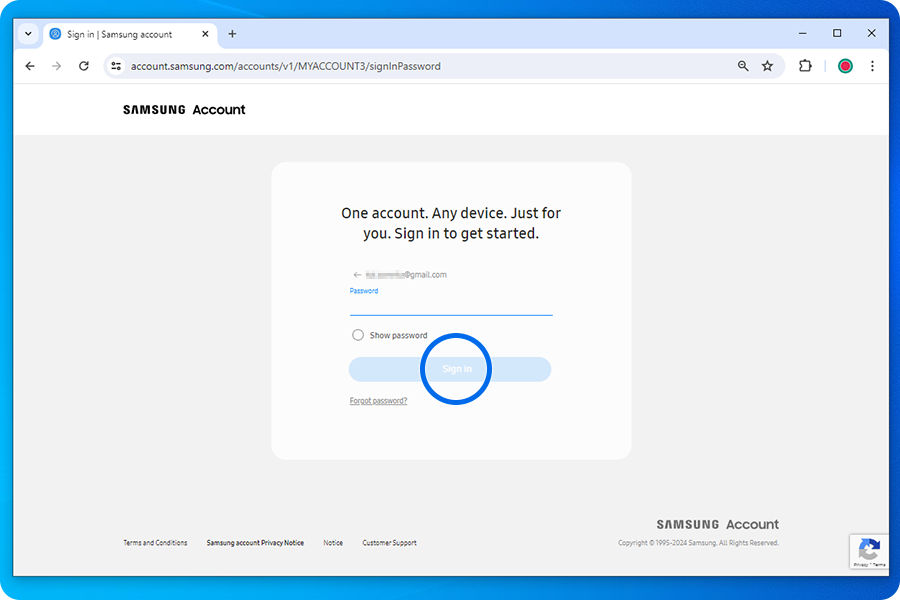Click the Sign in button

pos(456,368)
